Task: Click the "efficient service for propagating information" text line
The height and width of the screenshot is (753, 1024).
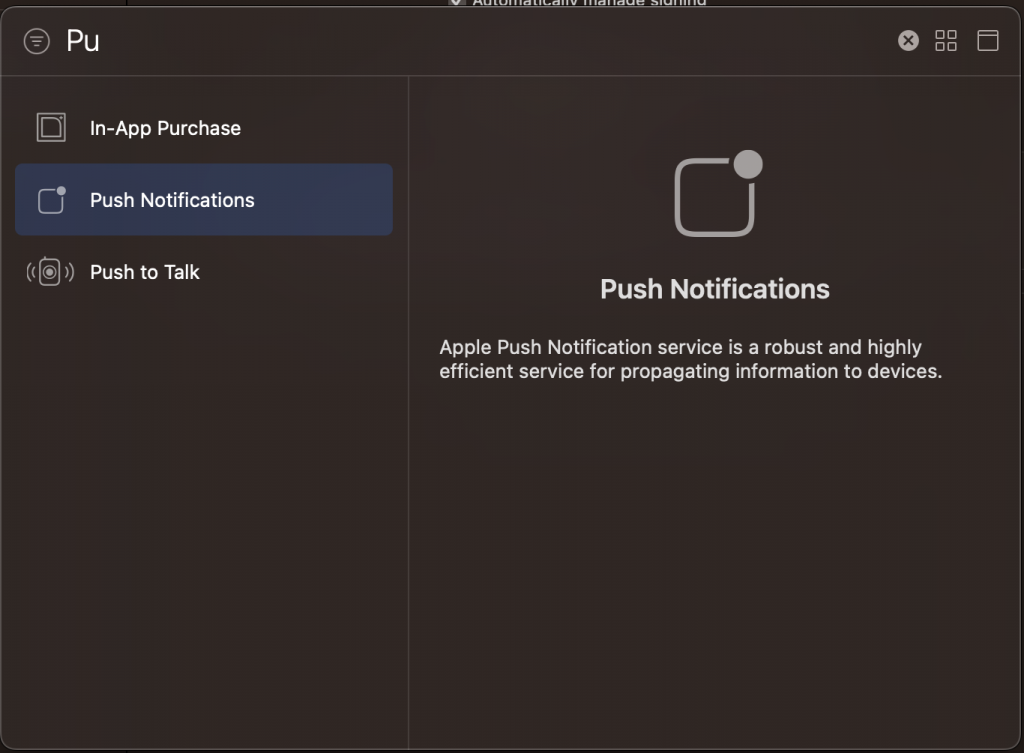Action: pos(690,372)
